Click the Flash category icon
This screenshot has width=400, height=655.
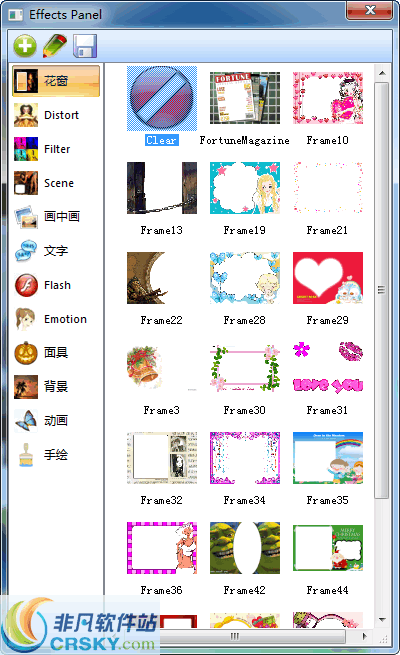pos(26,285)
